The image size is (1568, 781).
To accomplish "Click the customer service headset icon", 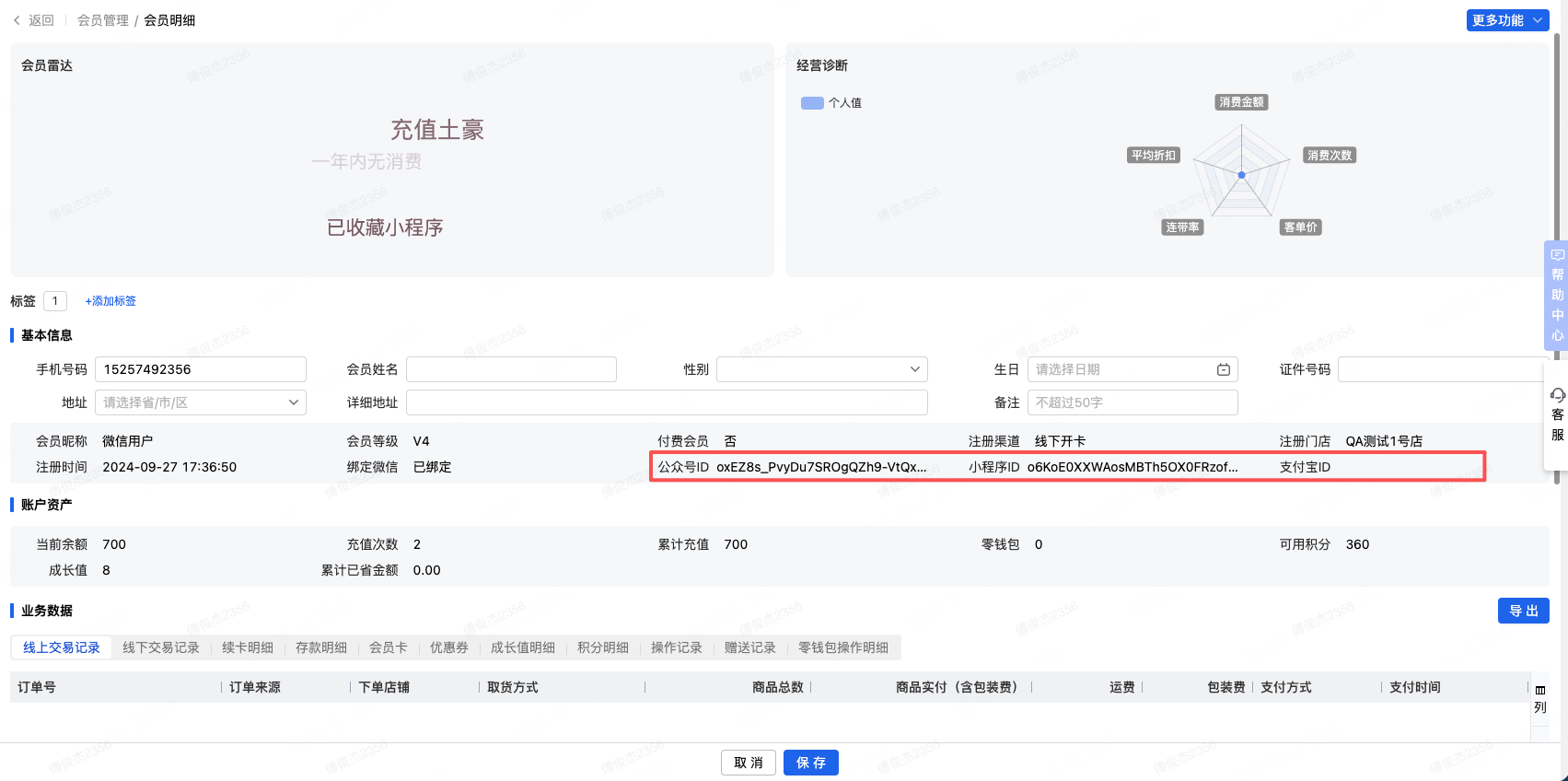I will click(1557, 395).
